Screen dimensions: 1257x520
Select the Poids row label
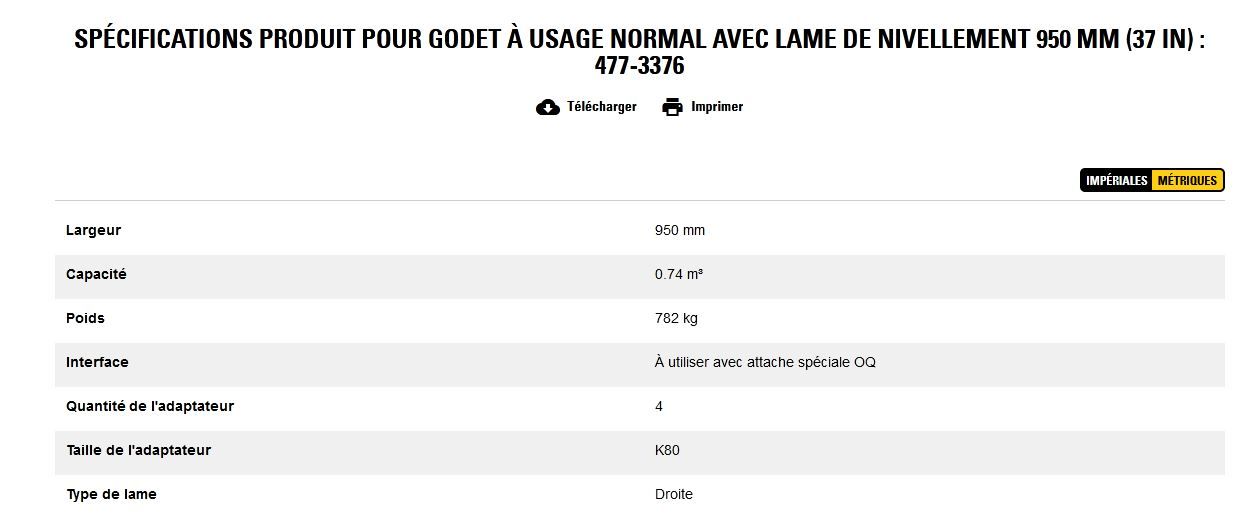(x=85, y=318)
